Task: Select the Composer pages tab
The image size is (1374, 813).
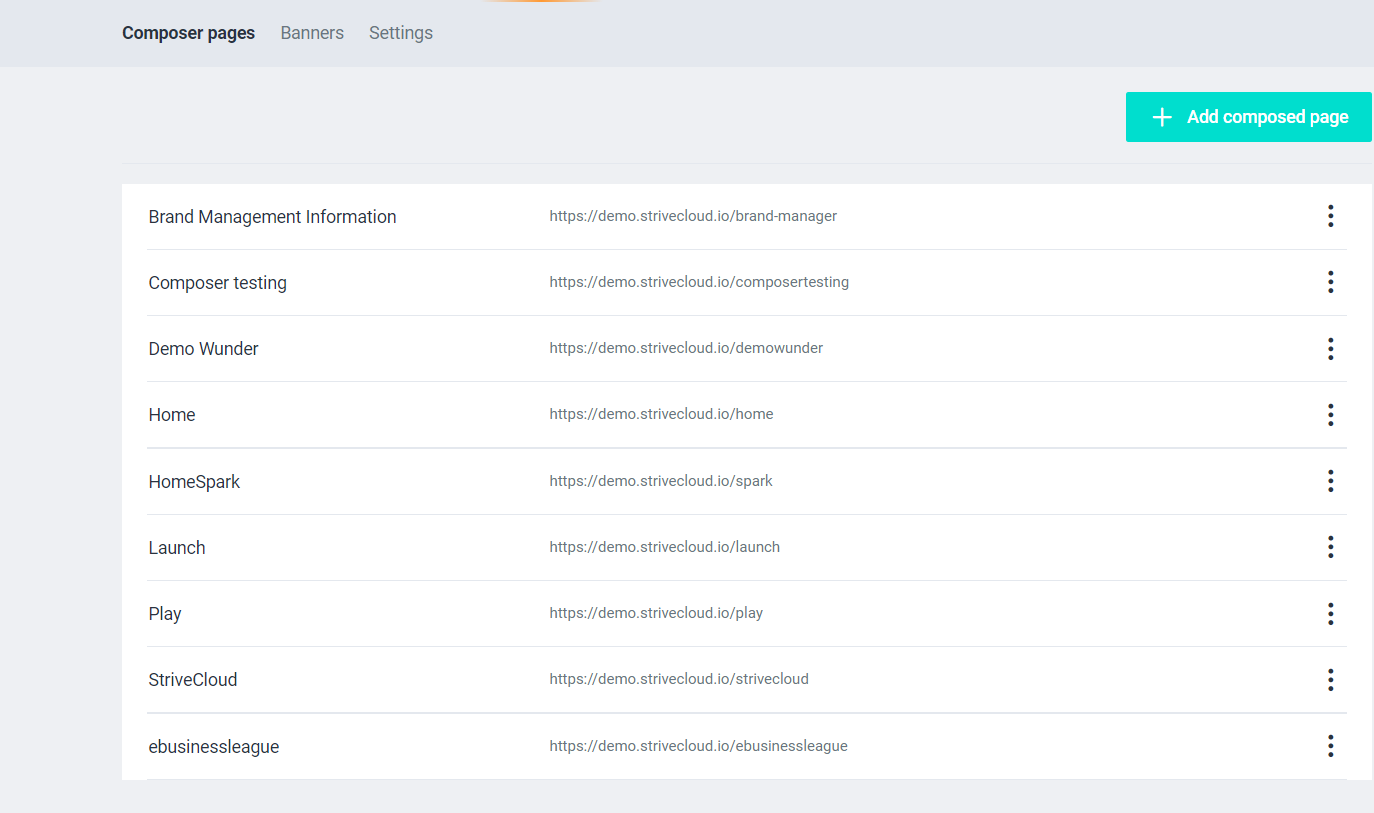Action: point(188,32)
